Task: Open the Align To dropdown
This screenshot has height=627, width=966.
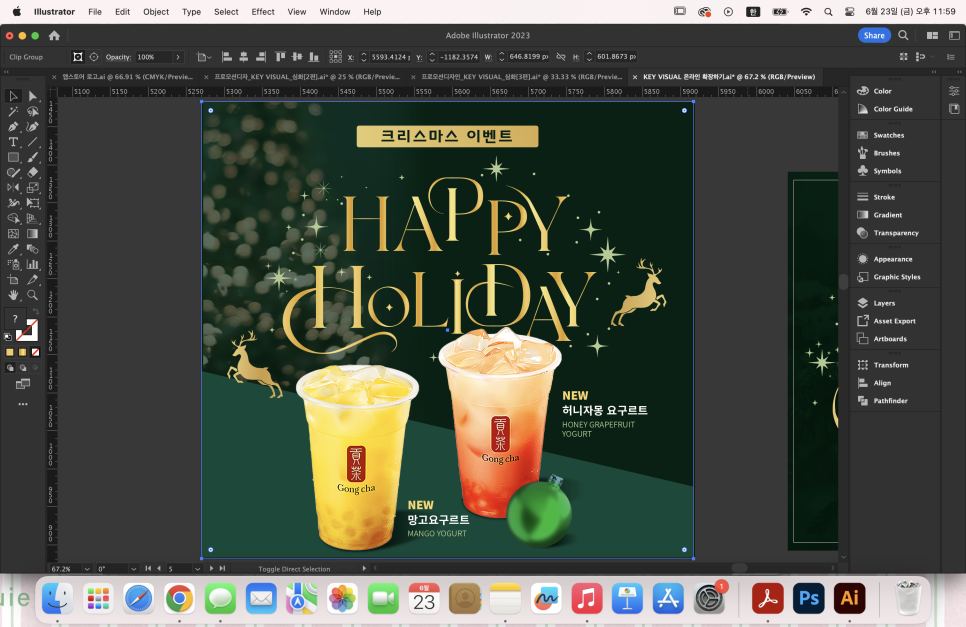Action: click(x=203, y=57)
